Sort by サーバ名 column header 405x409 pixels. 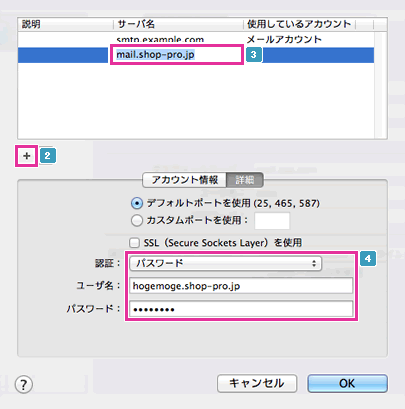pos(178,24)
